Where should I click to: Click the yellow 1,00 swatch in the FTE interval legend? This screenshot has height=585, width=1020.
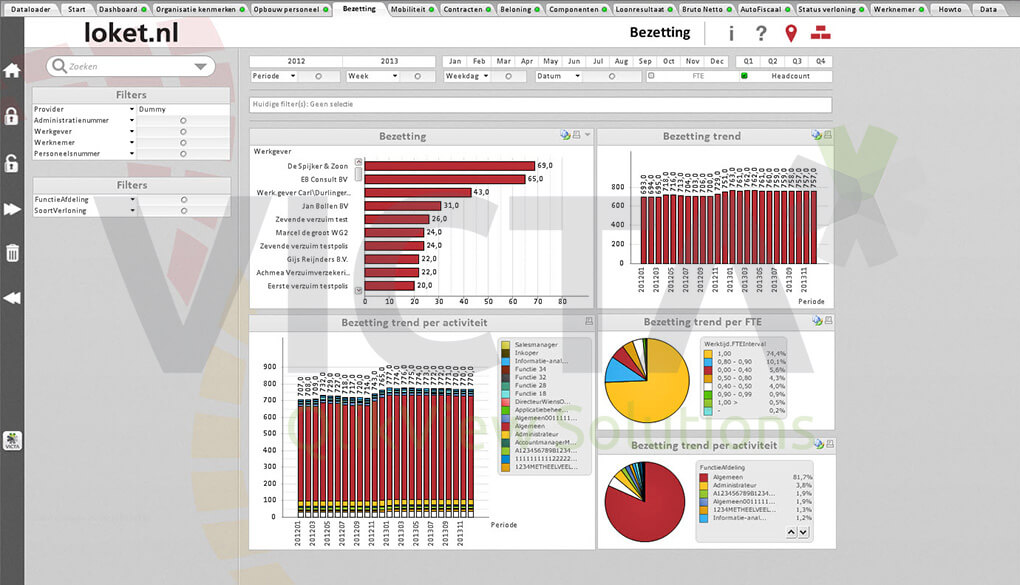[x=708, y=353]
